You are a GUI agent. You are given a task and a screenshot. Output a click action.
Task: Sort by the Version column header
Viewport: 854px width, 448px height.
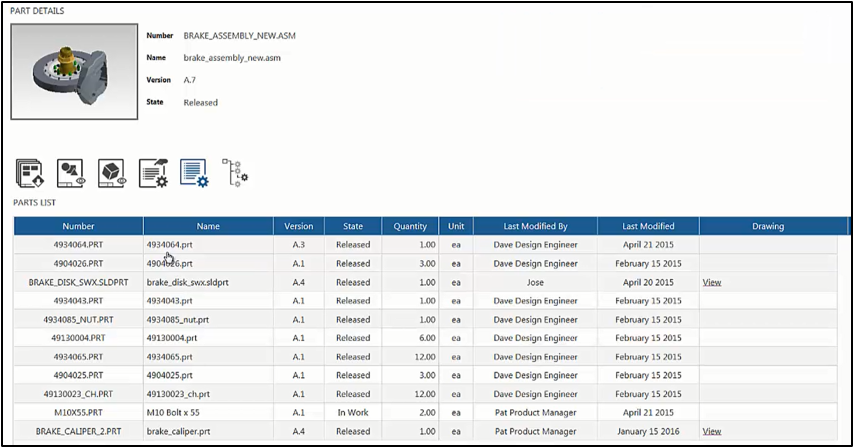[x=298, y=226]
